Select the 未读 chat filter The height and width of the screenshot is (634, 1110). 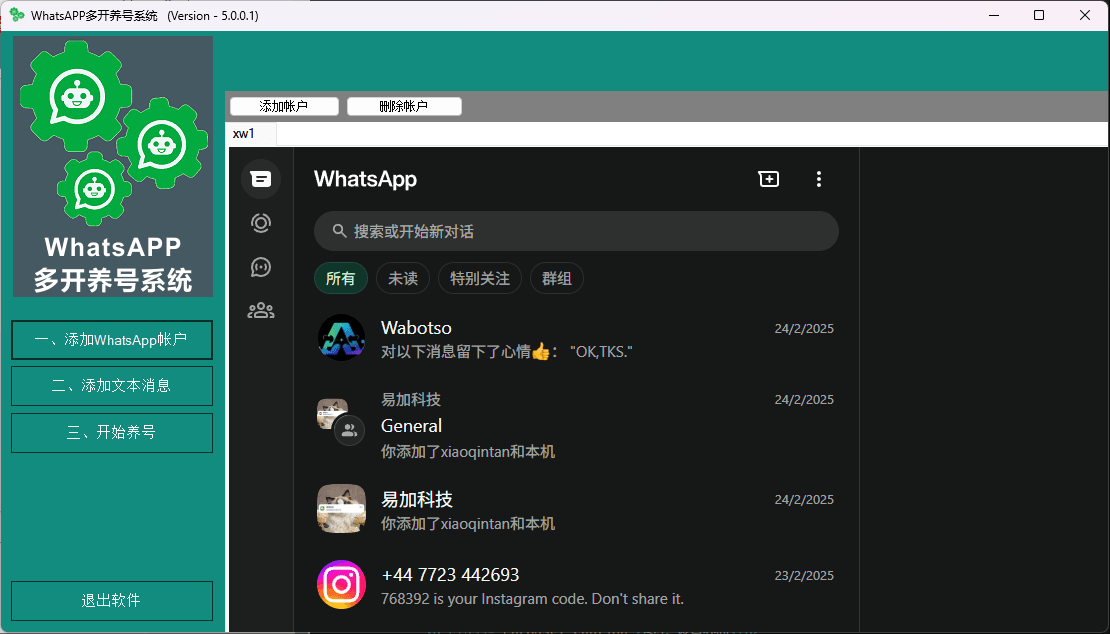[403, 278]
